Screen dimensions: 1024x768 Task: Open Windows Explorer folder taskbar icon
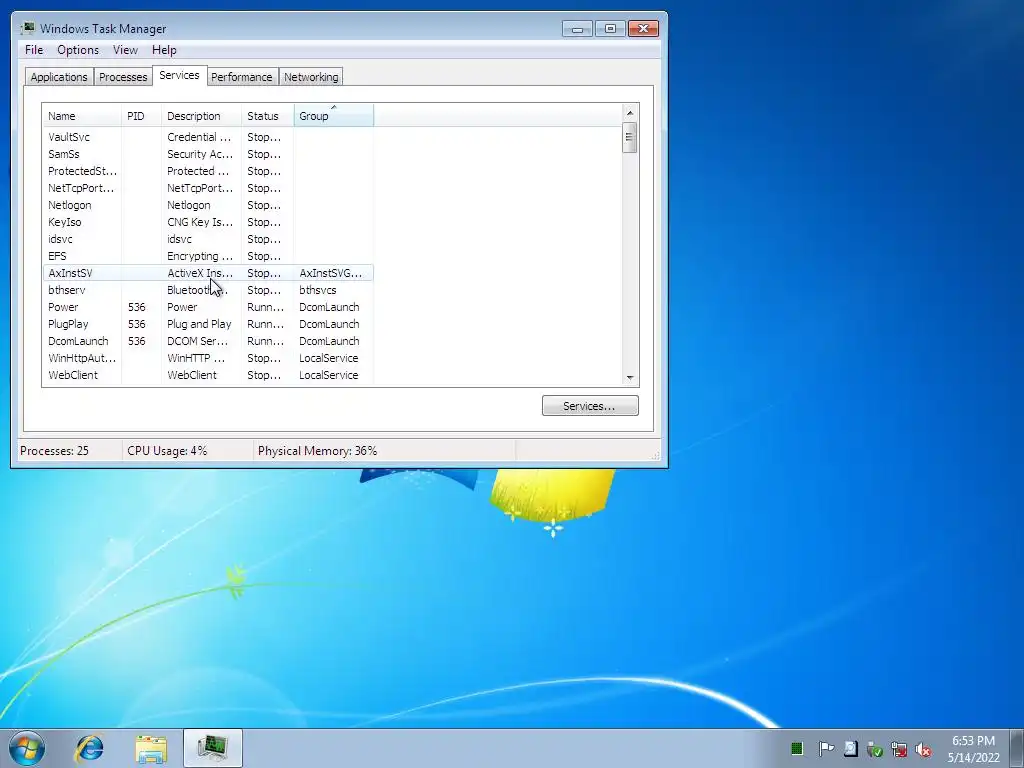[x=151, y=749]
